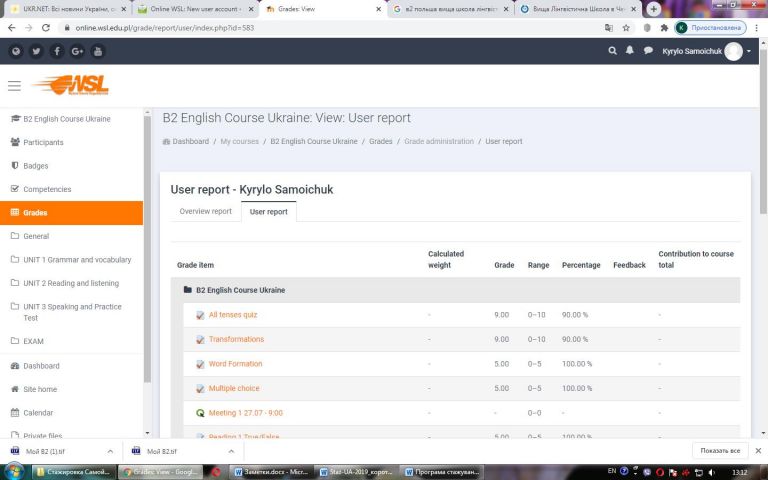This screenshot has height=480, width=768.
Task: Open the General section in sidebar
Action: coord(36,236)
